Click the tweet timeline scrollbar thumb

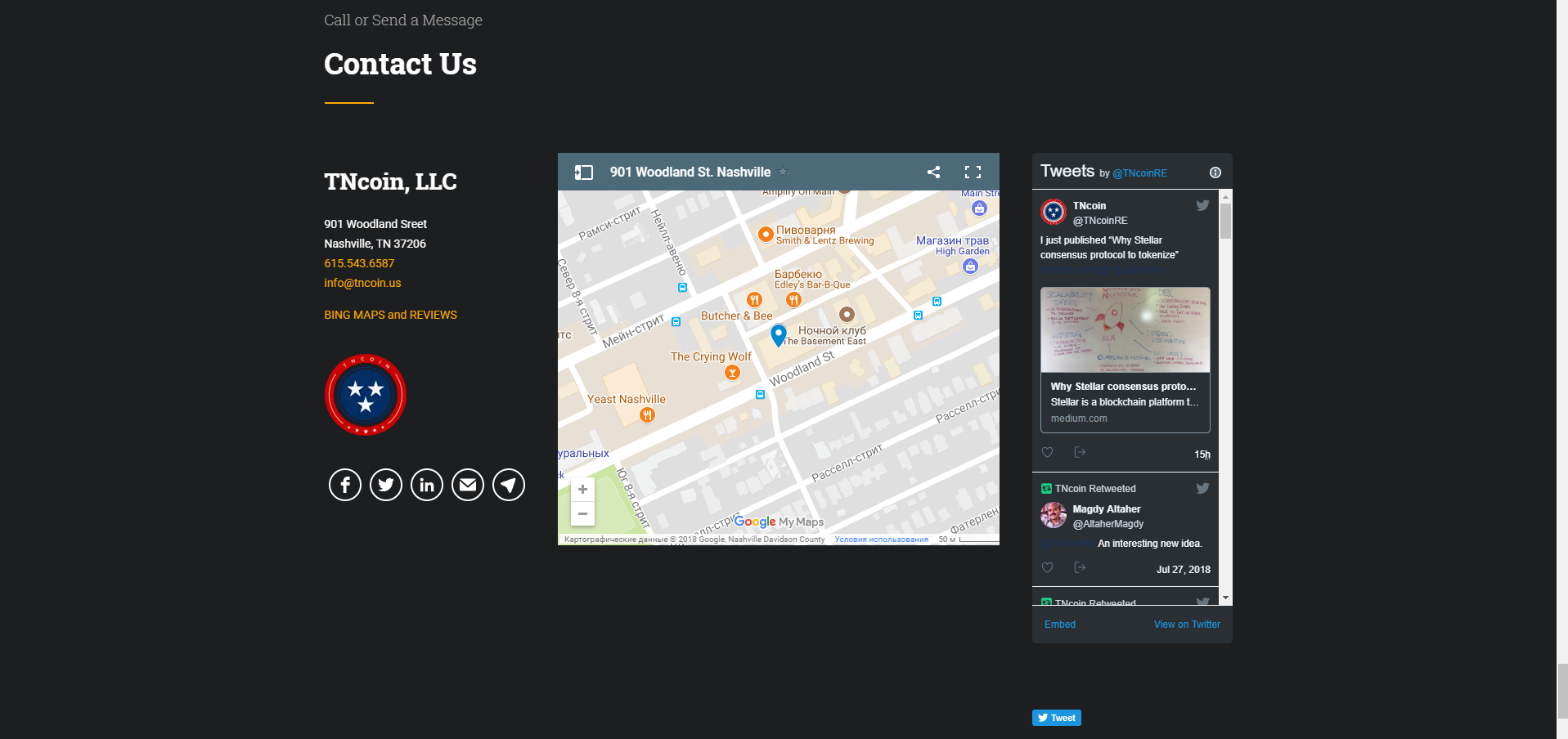(1225, 221)
